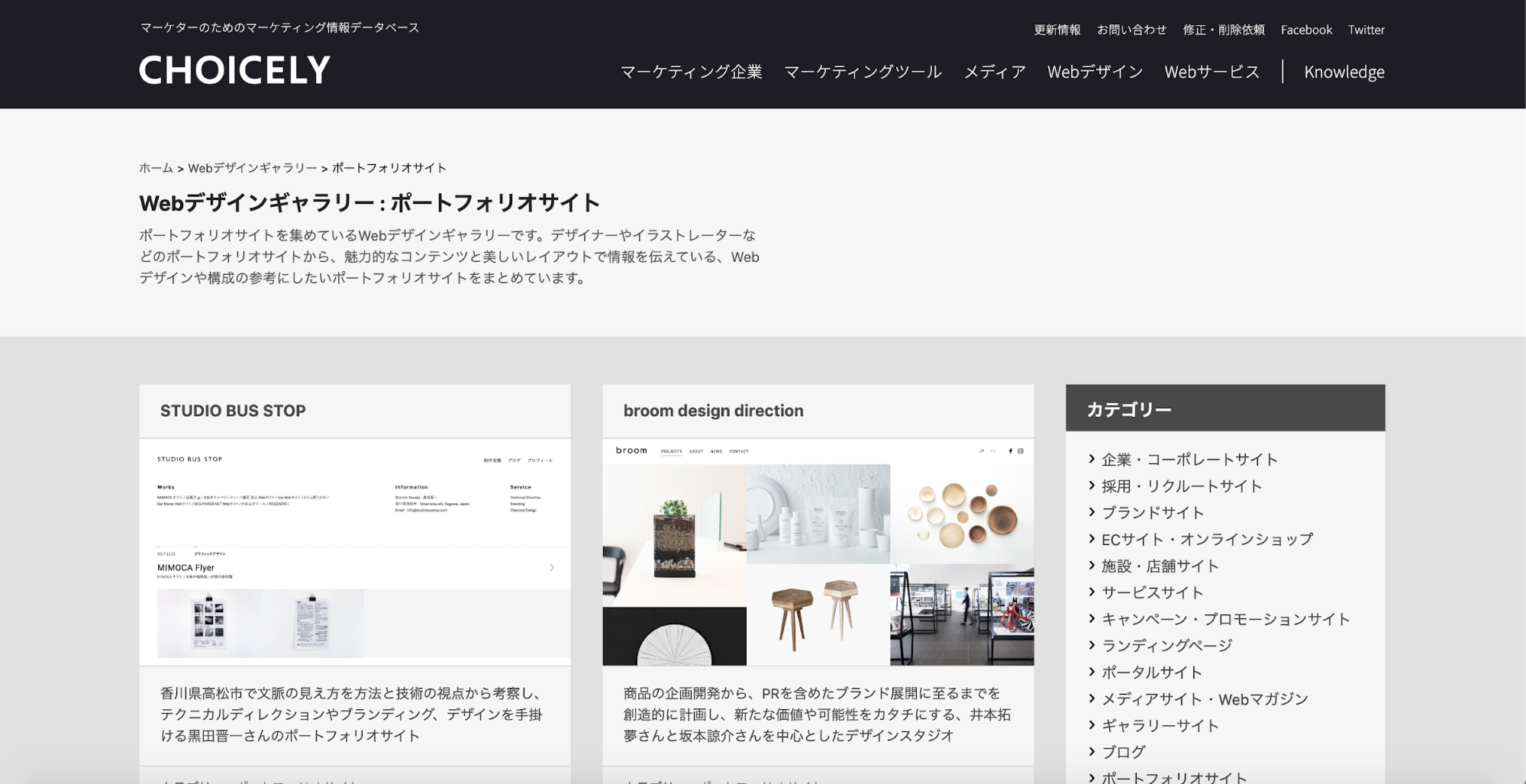
Task: Click chevron beside ポータルサイト in category list
Action: [x=1092, y=672]
